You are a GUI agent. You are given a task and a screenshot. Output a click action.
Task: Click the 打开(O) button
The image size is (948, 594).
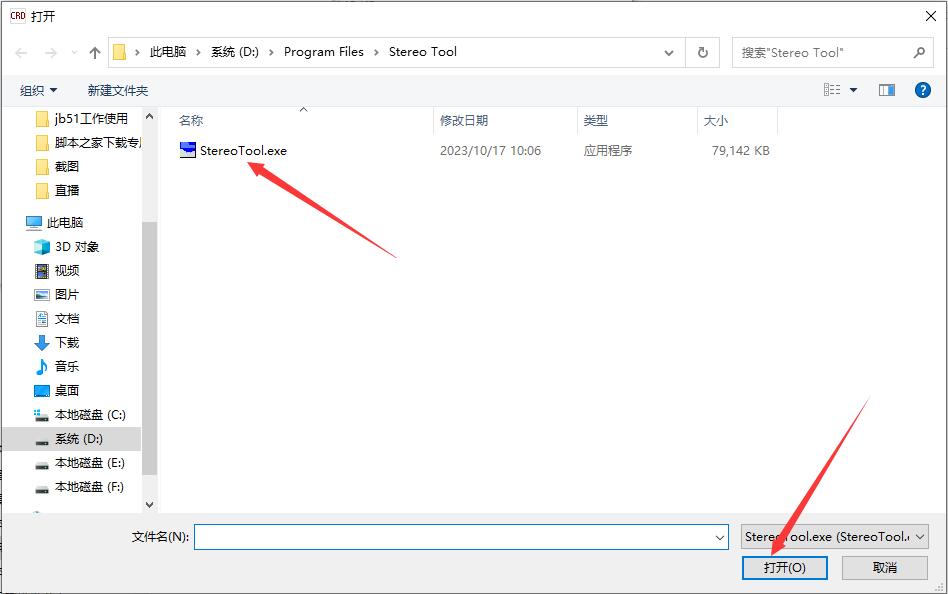(x=785, y=567)
